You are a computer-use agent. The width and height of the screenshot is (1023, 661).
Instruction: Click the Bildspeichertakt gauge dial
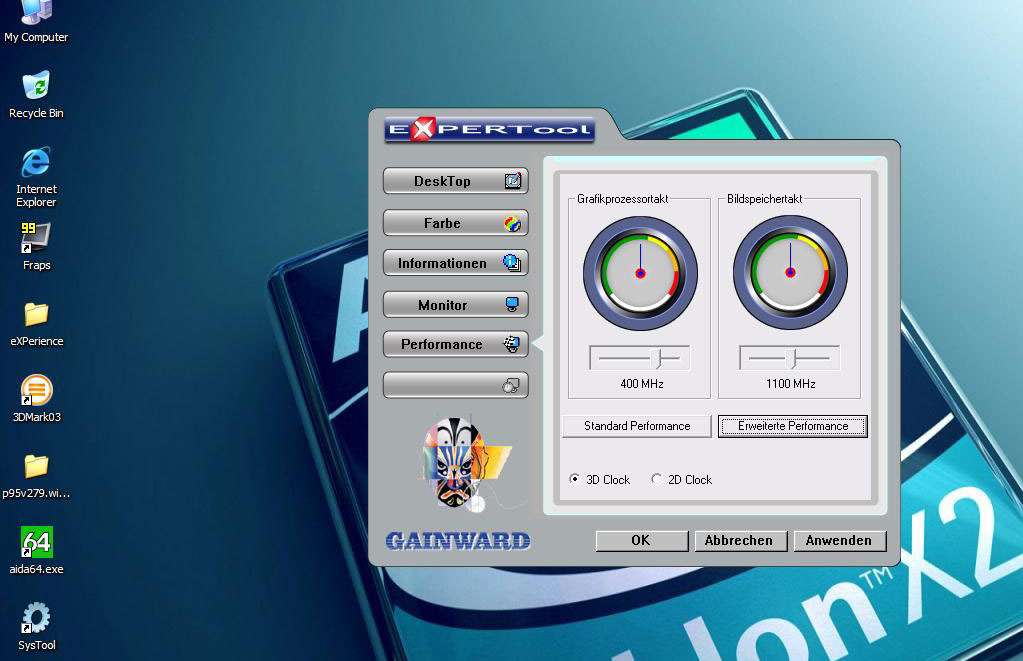(790, 273)
